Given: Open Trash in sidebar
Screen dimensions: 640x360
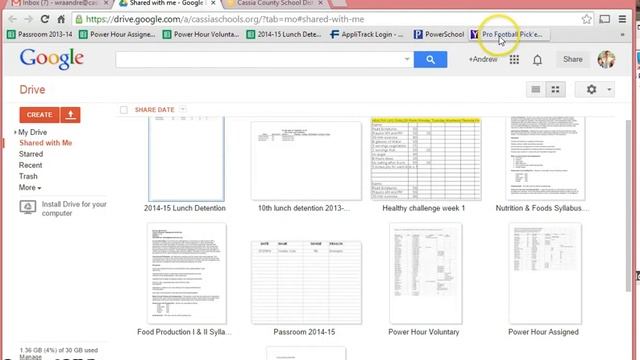Looking at the screenshot, I should [x=28, y=176].
